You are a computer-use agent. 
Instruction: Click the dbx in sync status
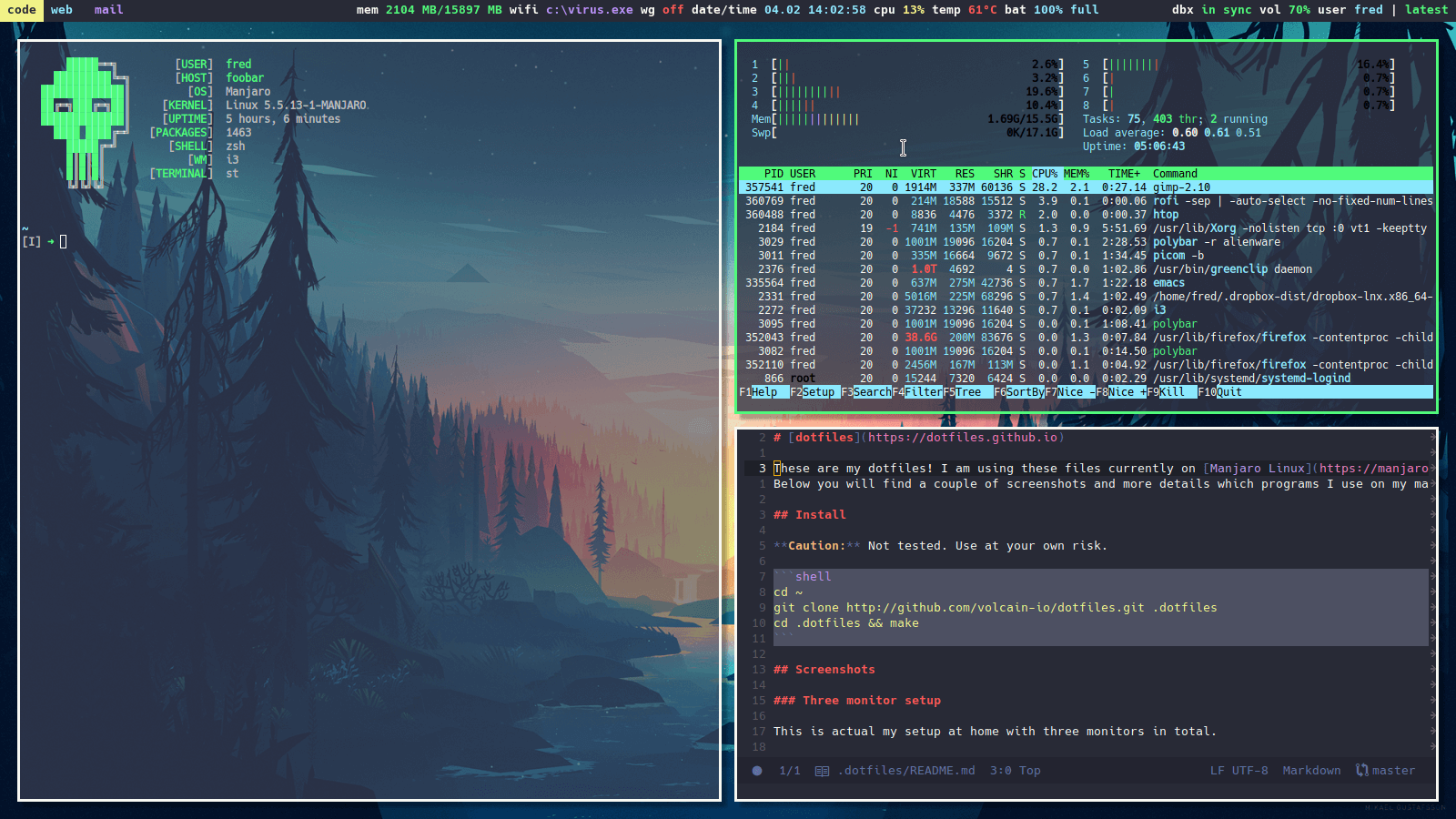pos(1211,10)
